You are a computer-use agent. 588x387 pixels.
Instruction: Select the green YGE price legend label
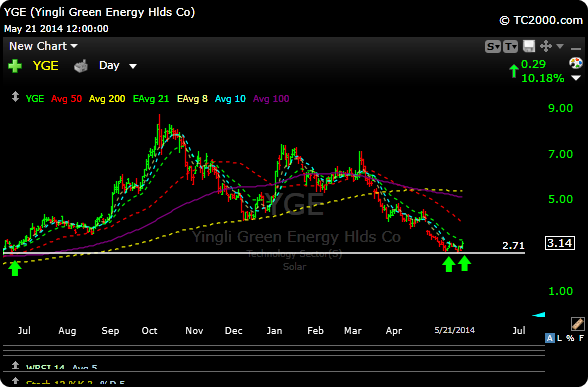pyautogui.click(x=35, y=99)
